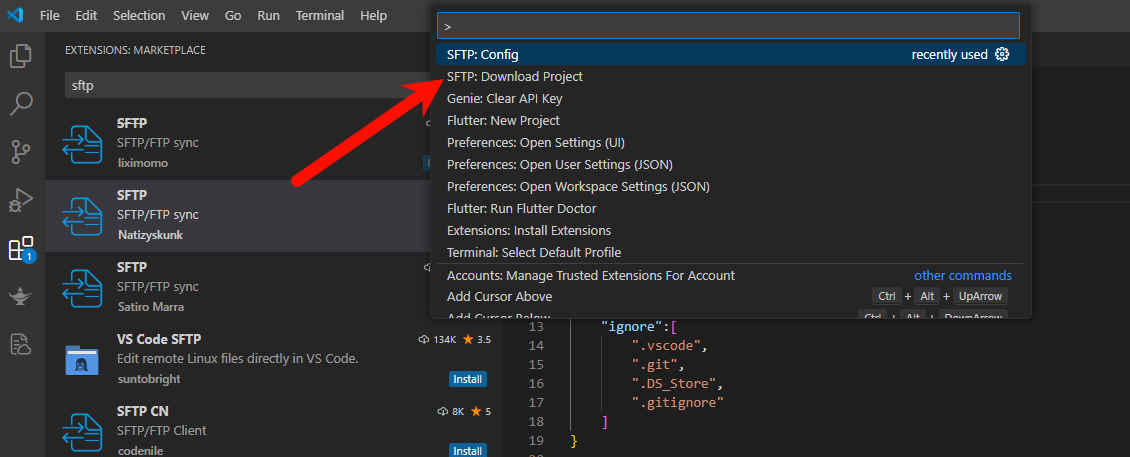1130x457 pixels.
Task: Click the ".DS_Store" line in editor
Action: [x=677, y=383]
